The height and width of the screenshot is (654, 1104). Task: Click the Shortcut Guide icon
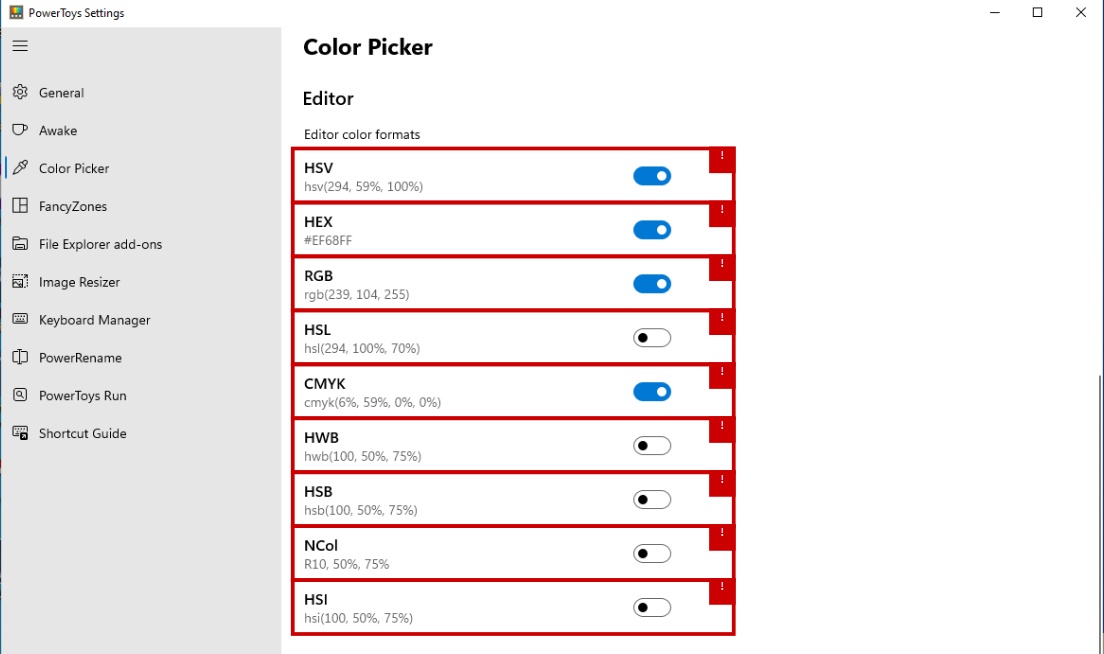click(21, 433)
